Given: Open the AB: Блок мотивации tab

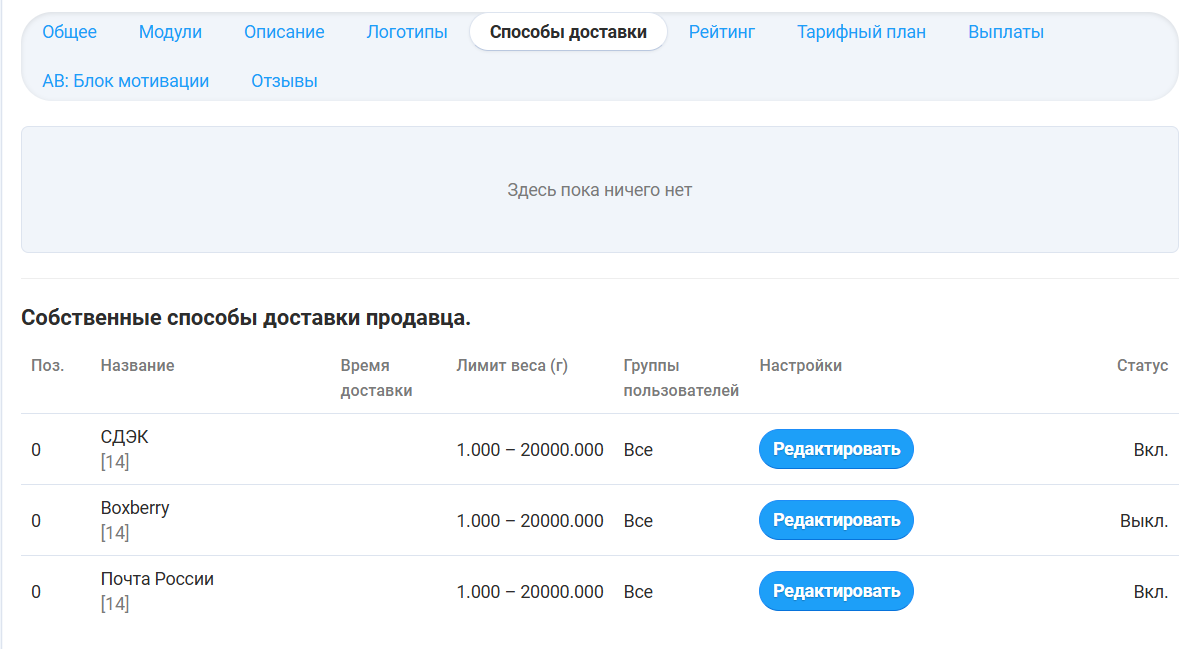Looking at the screenshot, I should (125, 81).
